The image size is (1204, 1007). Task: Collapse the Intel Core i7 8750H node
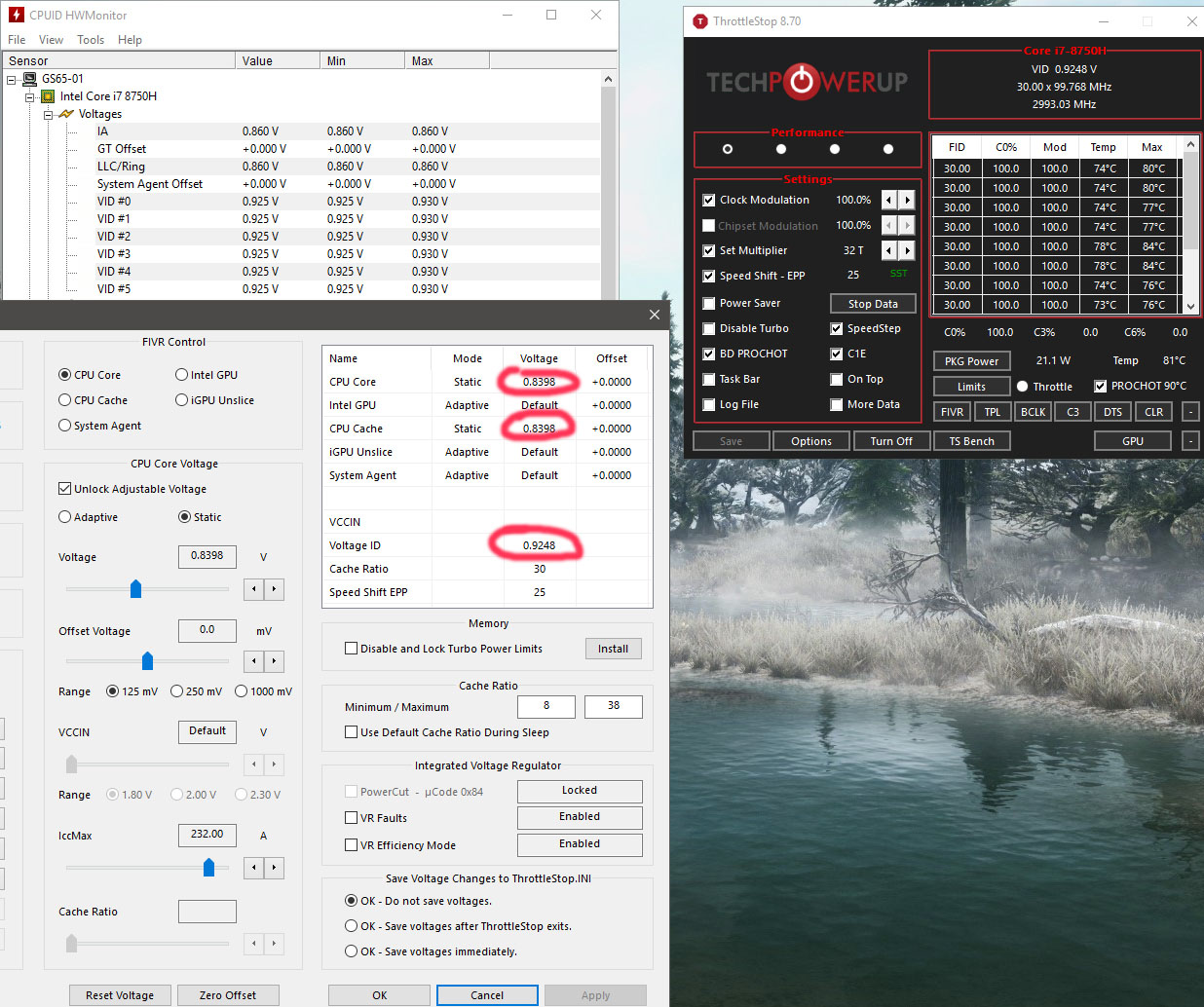tap(29, 96)
